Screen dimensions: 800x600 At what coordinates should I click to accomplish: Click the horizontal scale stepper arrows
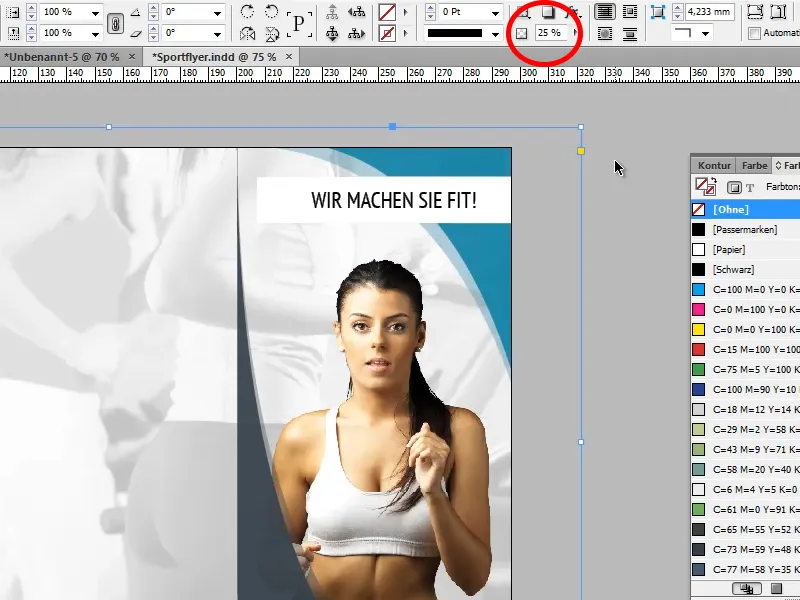pyautogui.click(x=32, y=12)
